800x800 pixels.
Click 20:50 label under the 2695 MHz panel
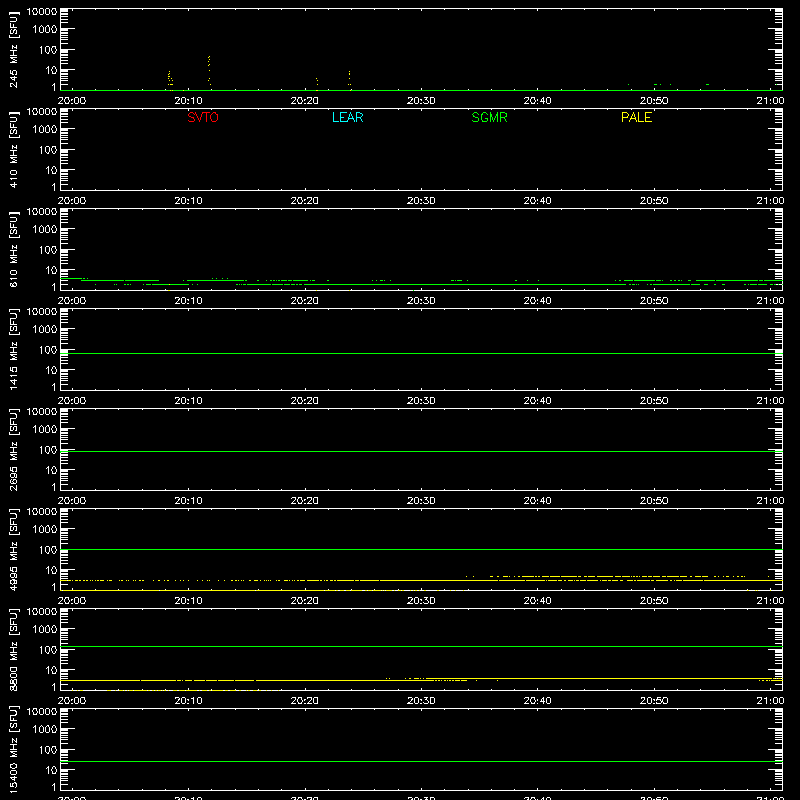(x=654, y=501)
